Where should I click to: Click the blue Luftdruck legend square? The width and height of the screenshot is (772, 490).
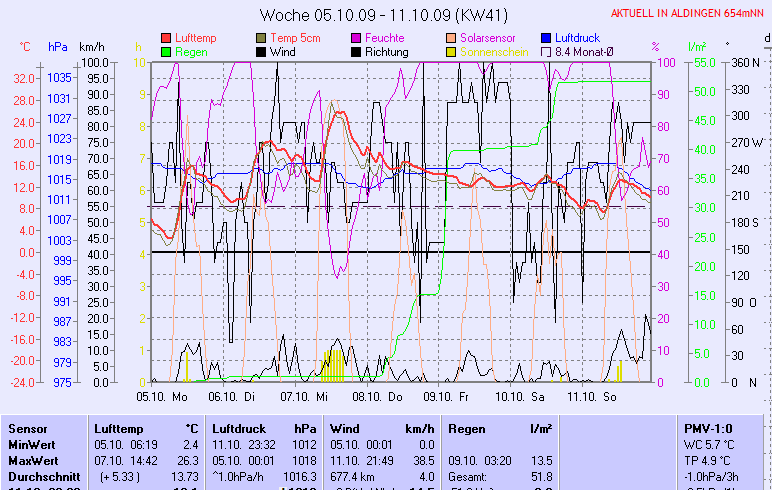click(x=546, y=38)
